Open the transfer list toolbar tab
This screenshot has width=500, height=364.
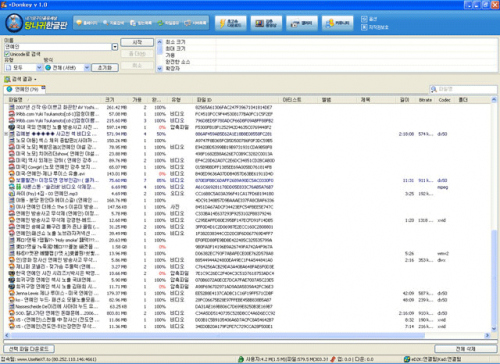141,23
